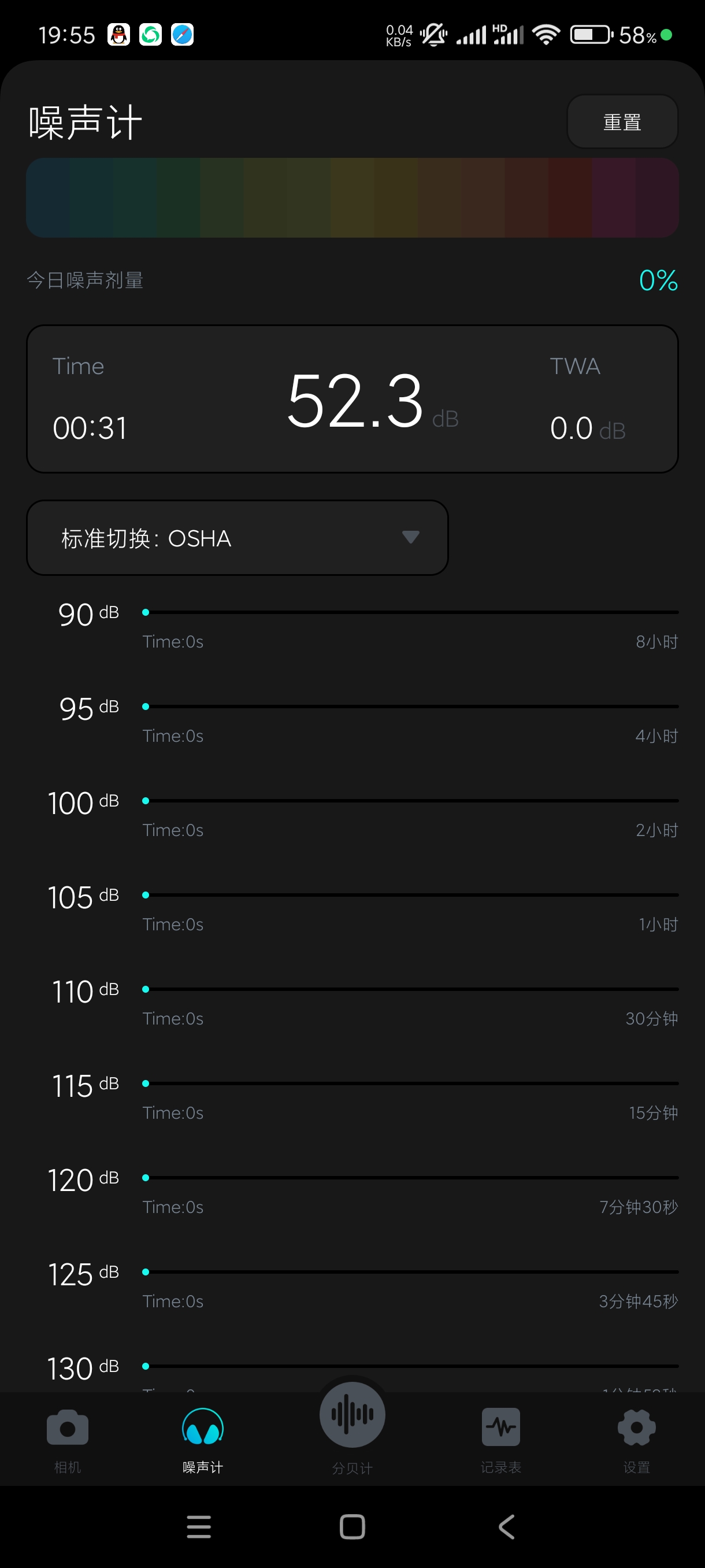Tap the 0% daily noise dose value

click(658, 280)
